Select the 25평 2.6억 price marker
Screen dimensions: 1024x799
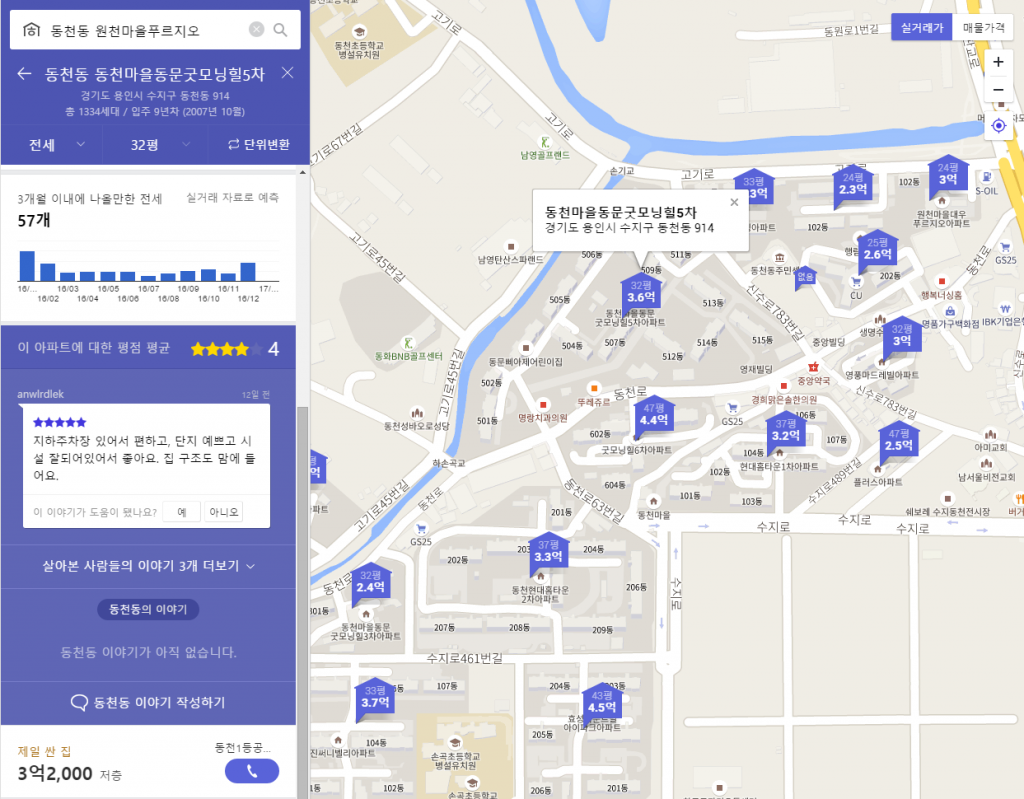point(877,249)
